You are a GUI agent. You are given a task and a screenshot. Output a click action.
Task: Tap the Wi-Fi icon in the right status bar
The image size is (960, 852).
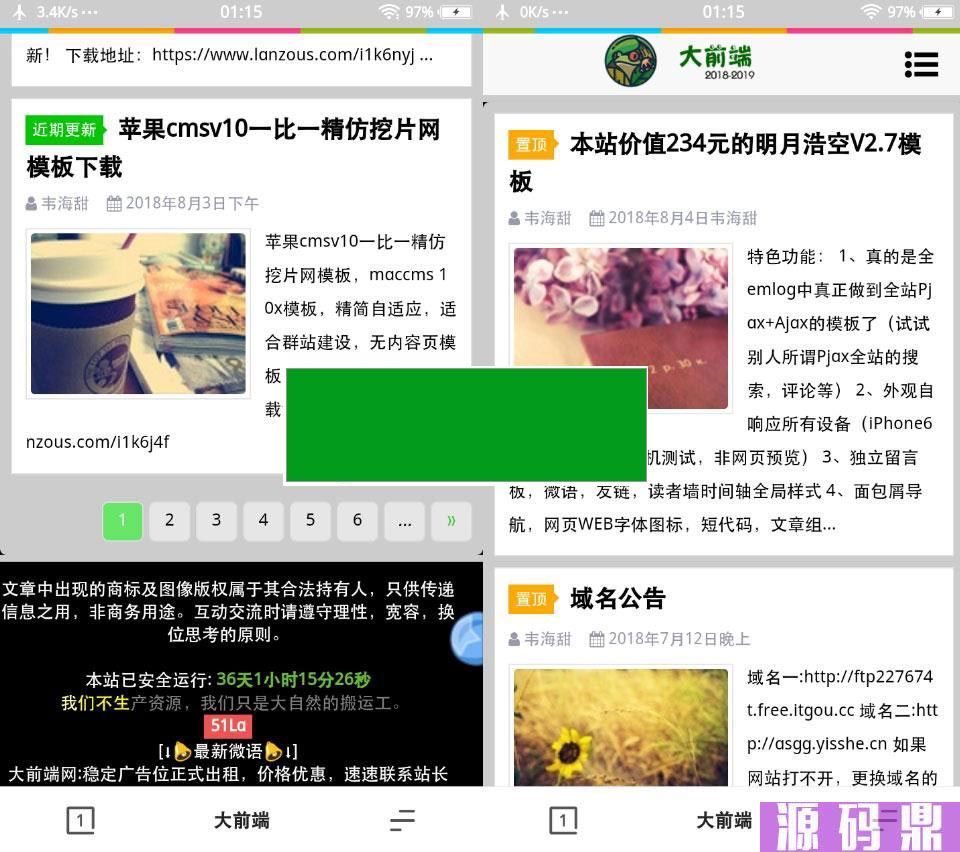tap(871, 12)
